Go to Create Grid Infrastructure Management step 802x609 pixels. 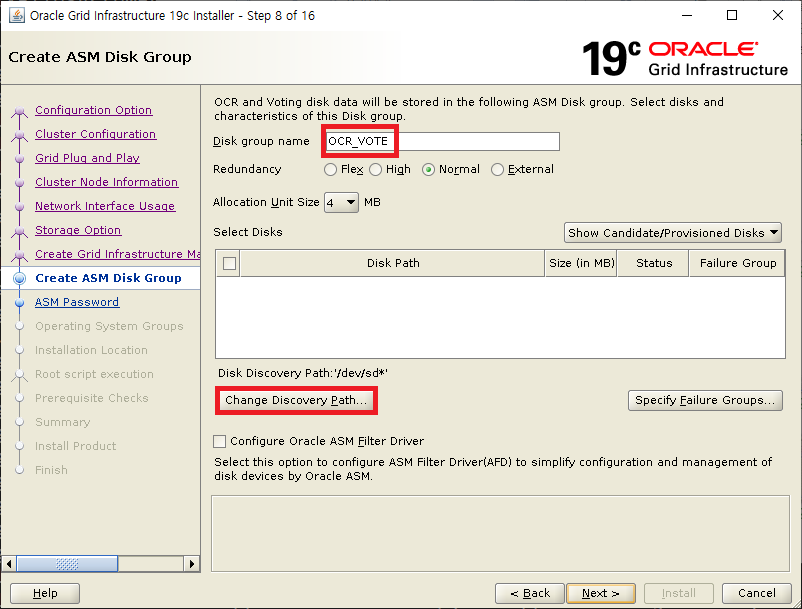pyautogui.click(x=118, y=254)
